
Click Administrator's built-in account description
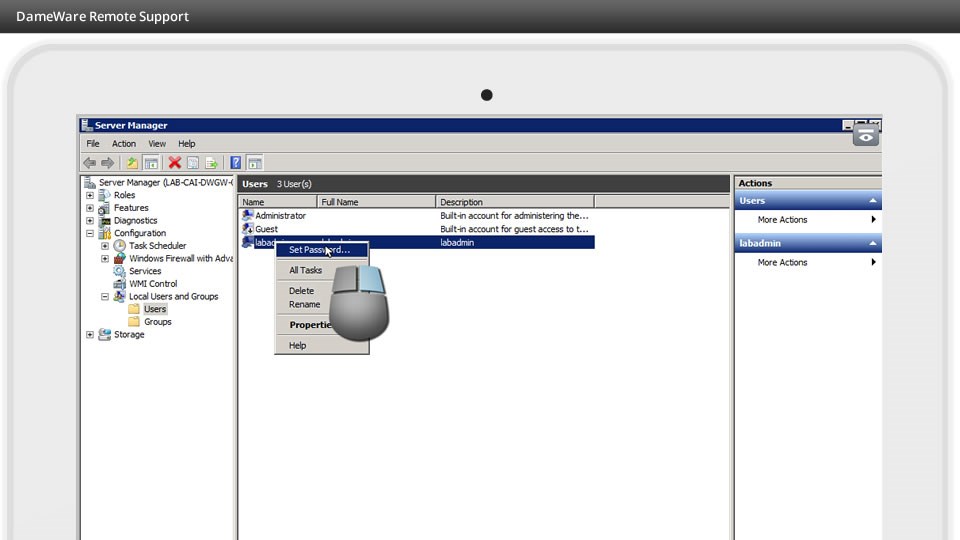coord(514,216)
